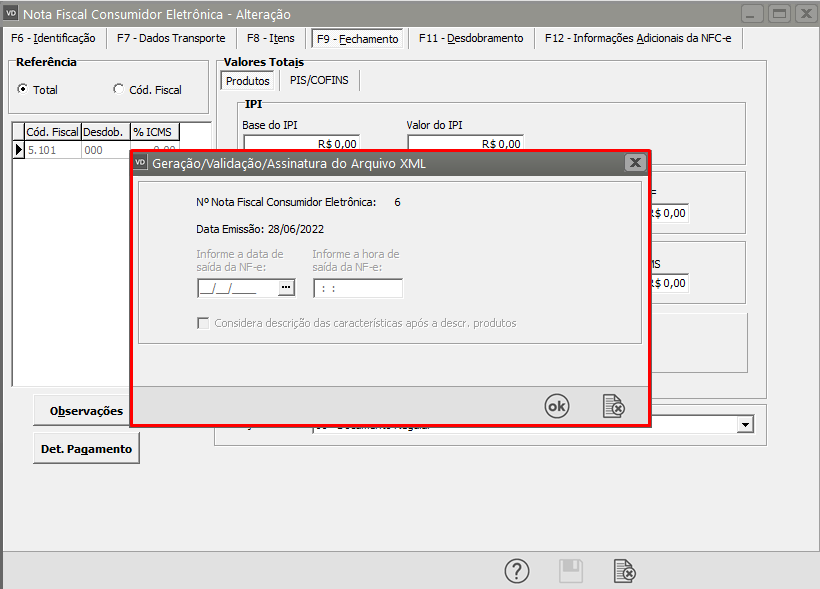Minimize the Nota Fiscal Consumidor window

751,14
